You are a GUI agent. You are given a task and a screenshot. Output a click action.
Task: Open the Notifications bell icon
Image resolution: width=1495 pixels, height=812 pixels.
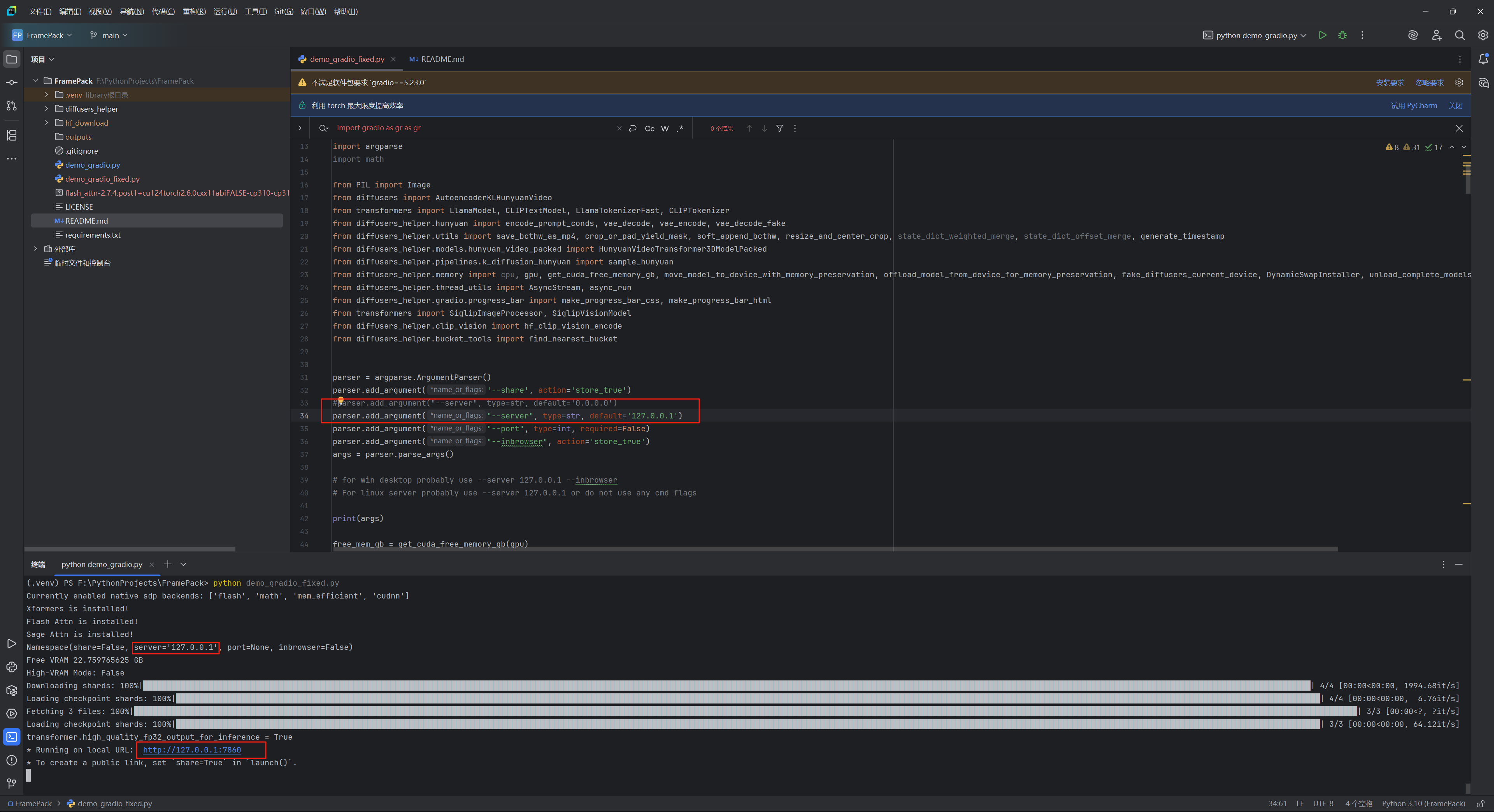(1483, 59)
